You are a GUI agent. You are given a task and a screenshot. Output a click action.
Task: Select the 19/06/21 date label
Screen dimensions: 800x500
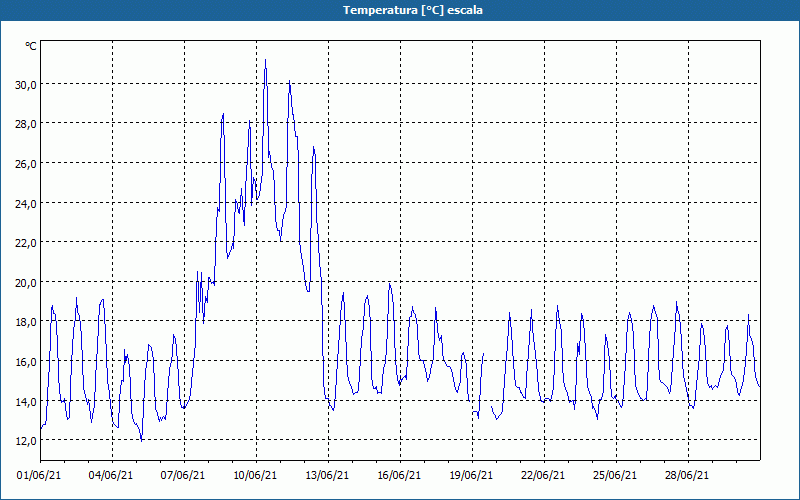471,475
